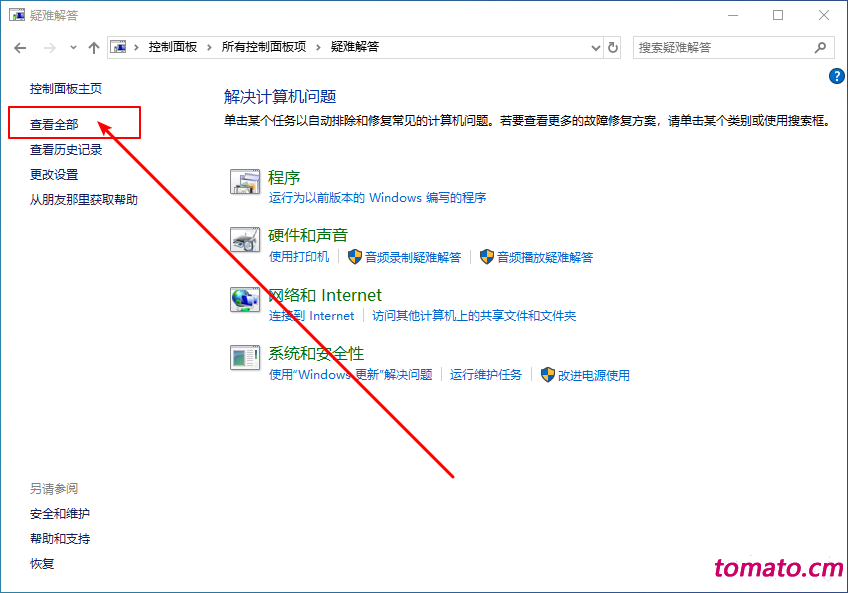This screenshot has width=848, height=593.
Task: Focus the 搜索疑难解答 search box
Action: point(734,48)
